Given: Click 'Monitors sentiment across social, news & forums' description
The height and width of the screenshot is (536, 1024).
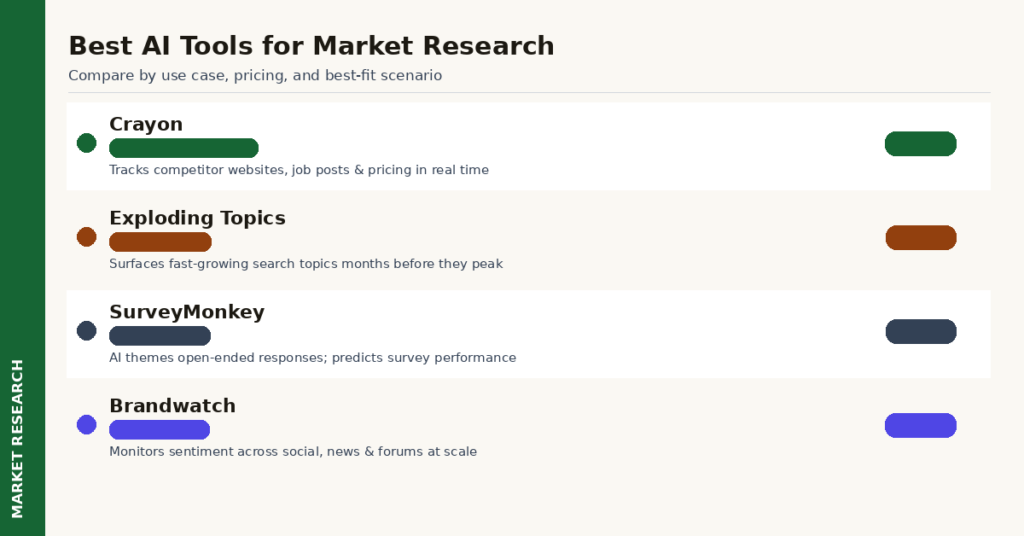Looking at the screenshot, I should click(x=293, y=452).
